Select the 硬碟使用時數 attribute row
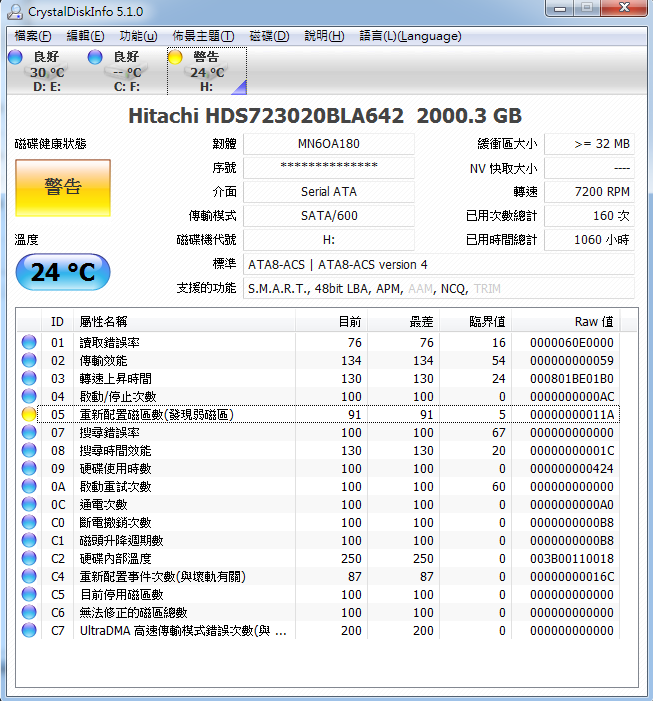 pyautogui.click(x=318, y=468)
